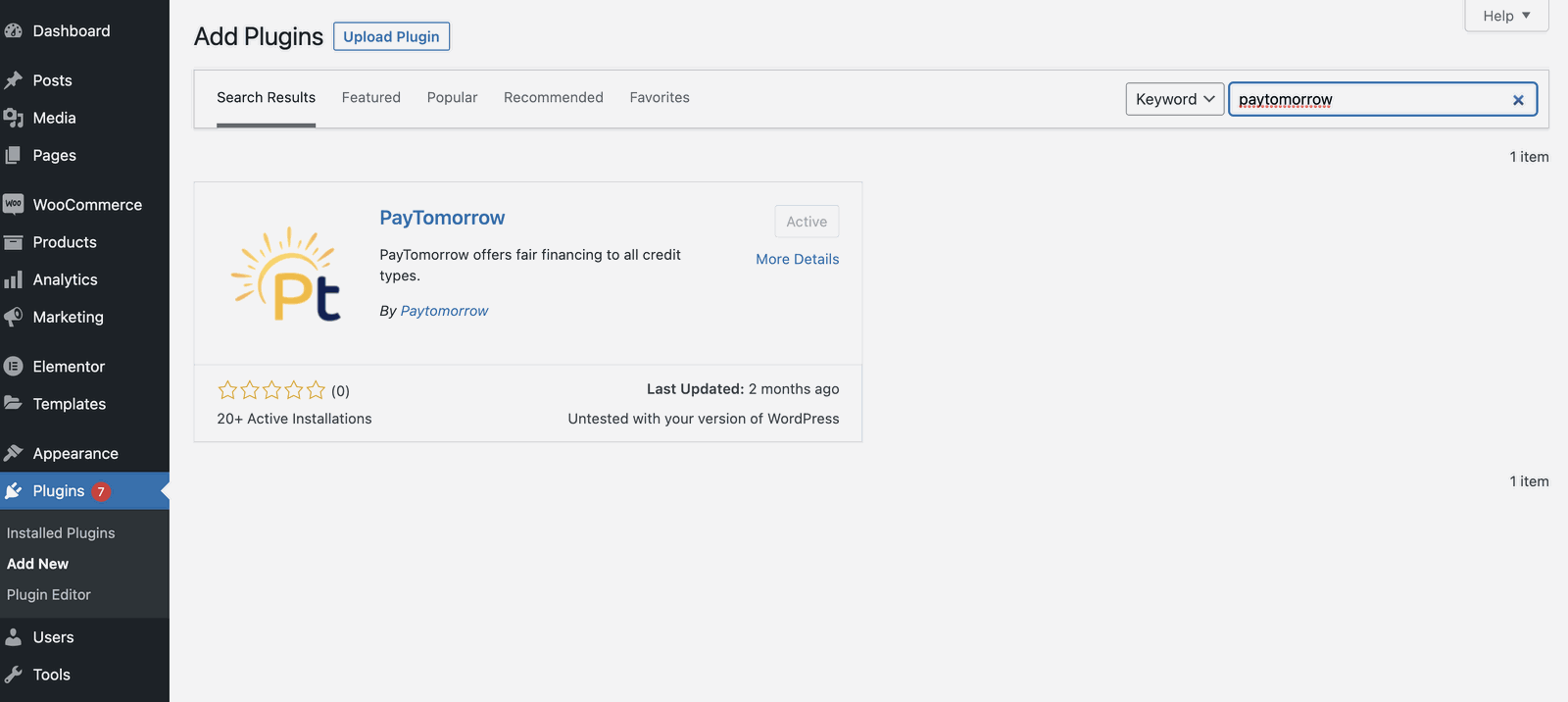Go to the WooCommerce menu label
This screenshot has width=1568, height=702.
[x=87, y=205]
